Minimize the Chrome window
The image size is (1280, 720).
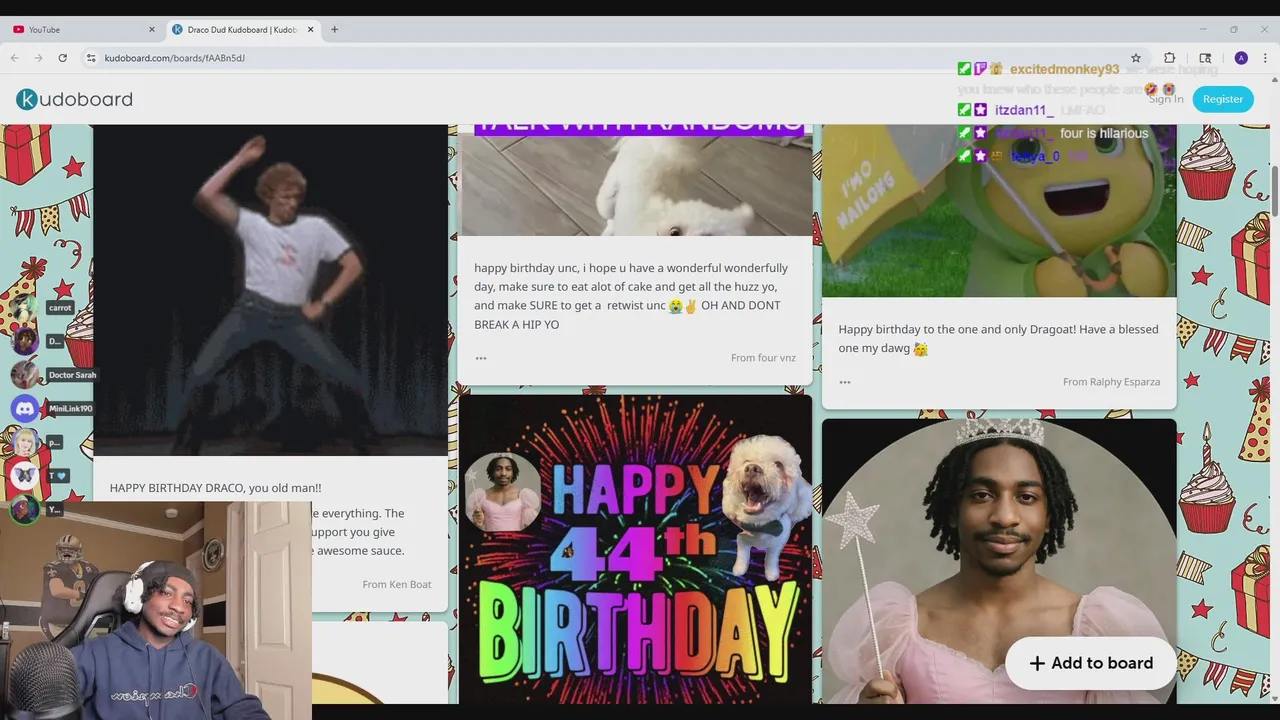1203,29
